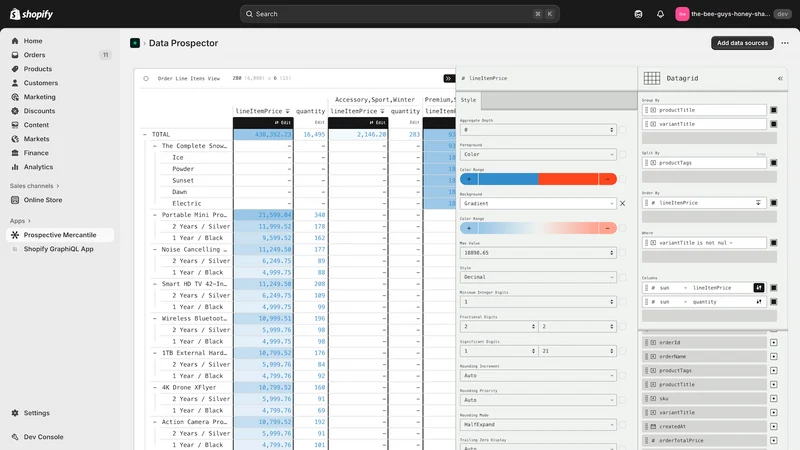Viewport: 800px width, 450px height.
Task: Open Analytics in the sidebar
Action: (x=38, y=167)
